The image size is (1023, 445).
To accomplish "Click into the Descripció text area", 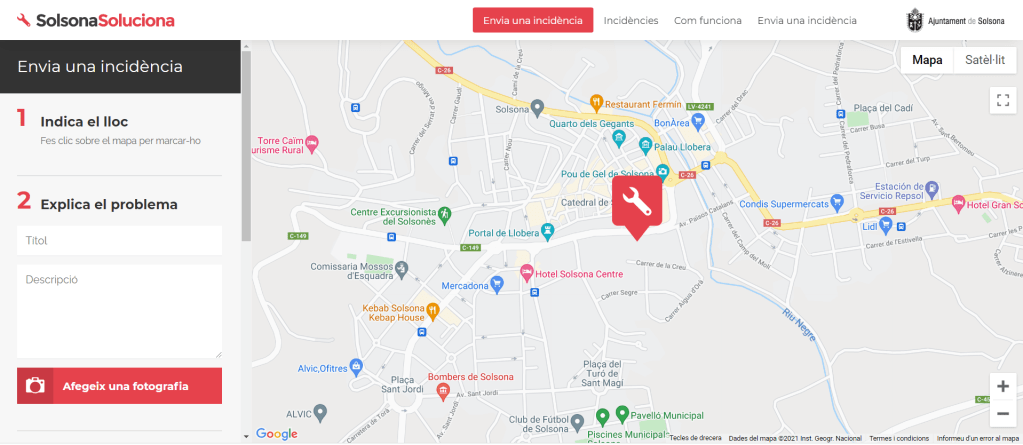I will click(x=119, y=311).
